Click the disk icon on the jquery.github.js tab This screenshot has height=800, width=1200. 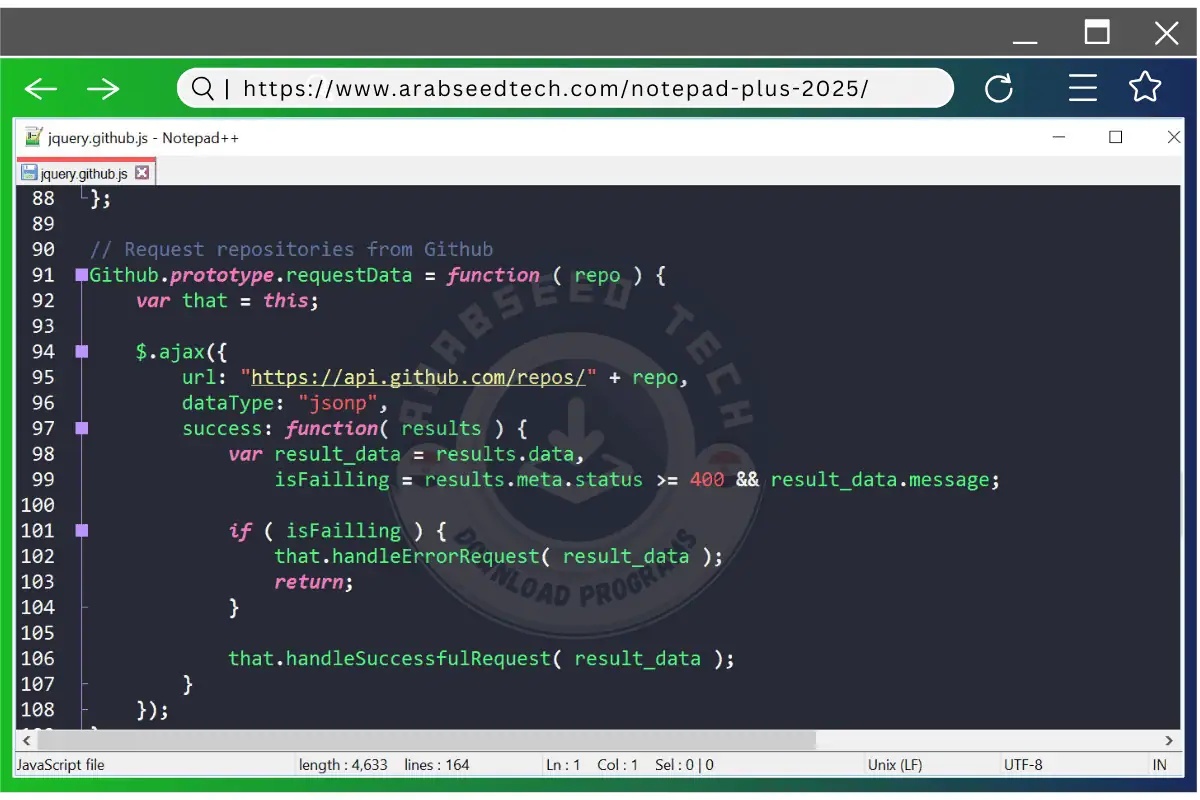[29, 173]
